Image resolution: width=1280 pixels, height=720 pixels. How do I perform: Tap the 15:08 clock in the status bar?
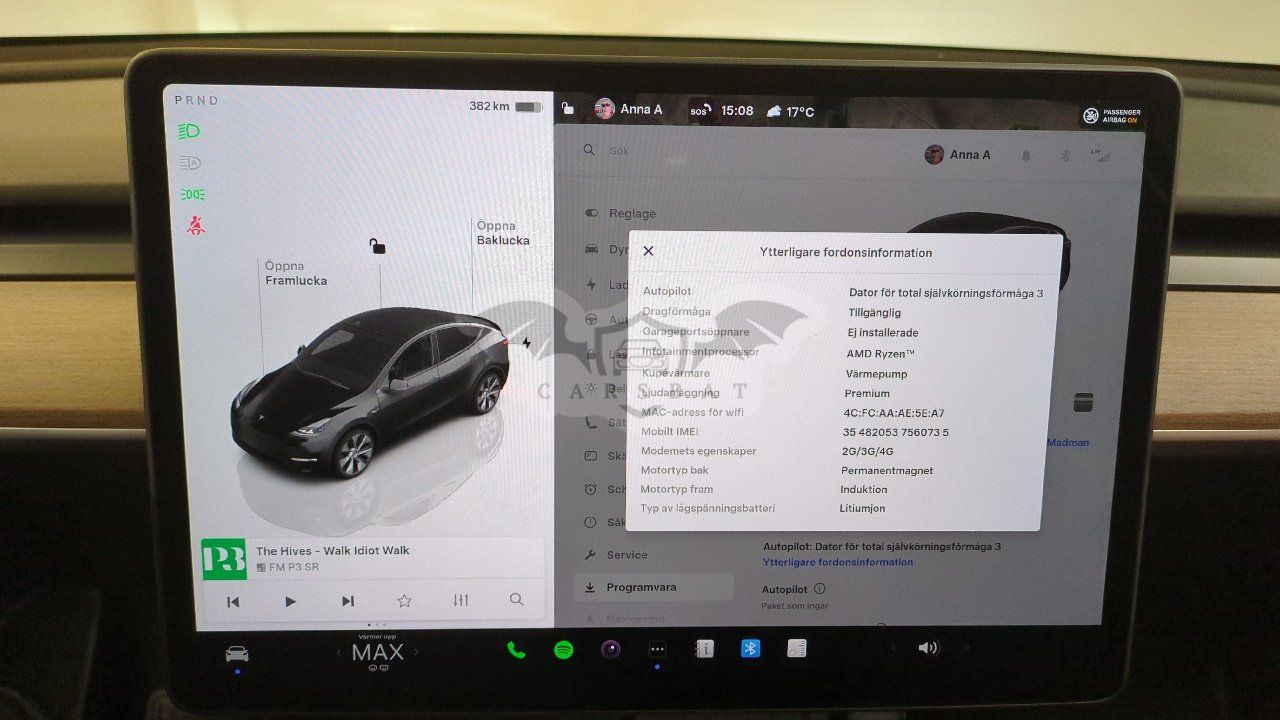737,111
